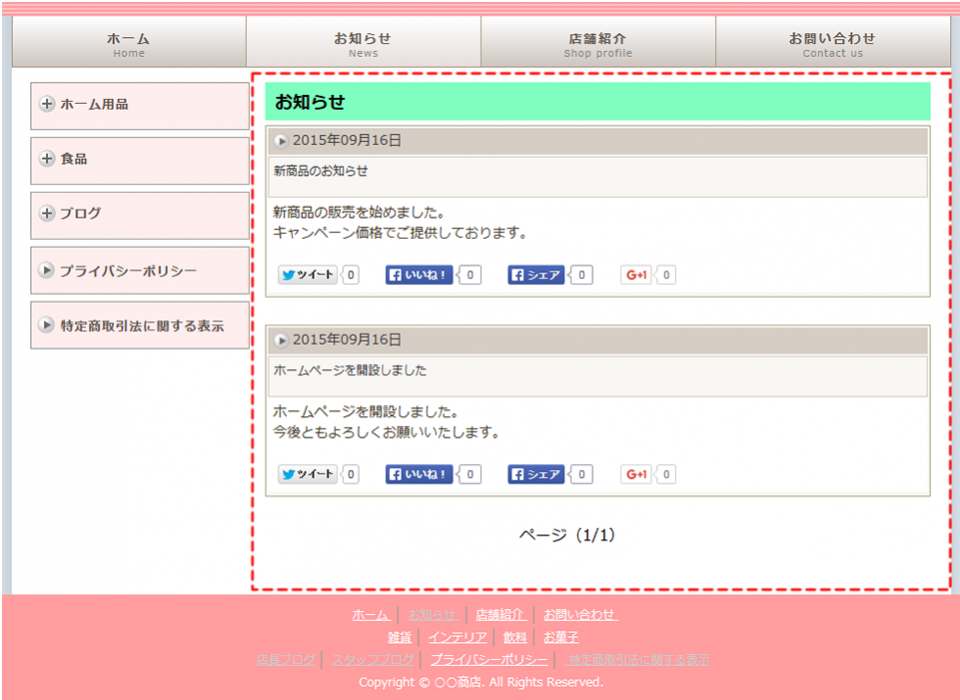Click the arrow icon beside the 新商品 post date
960x700 pixels.
281,141
